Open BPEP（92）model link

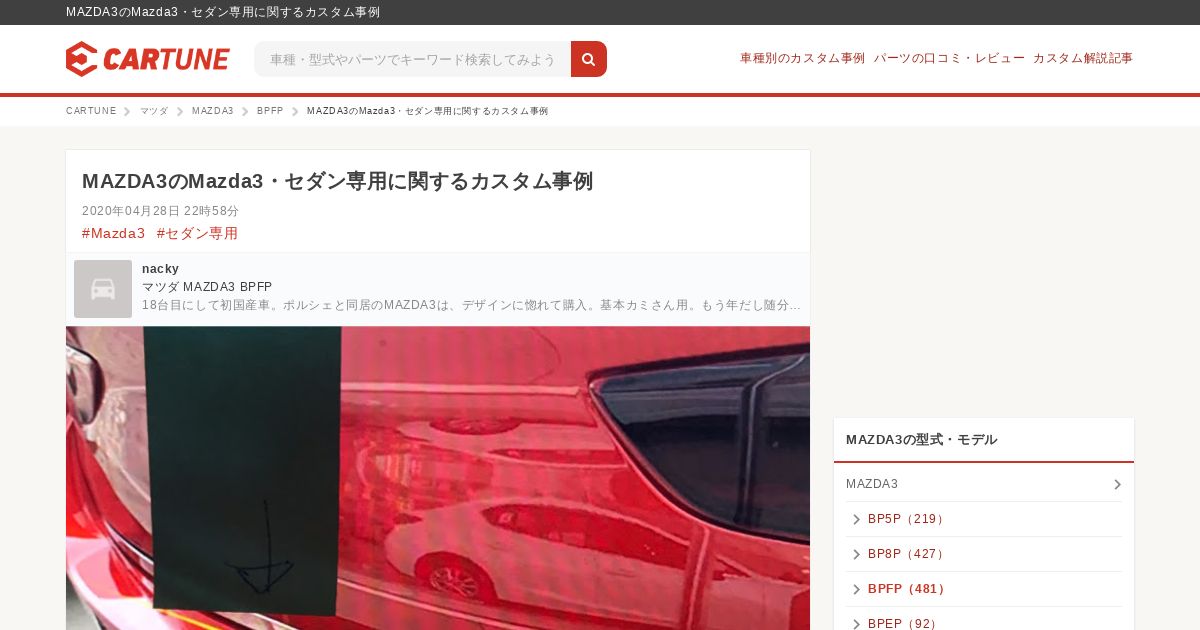(x=904, y=623)
